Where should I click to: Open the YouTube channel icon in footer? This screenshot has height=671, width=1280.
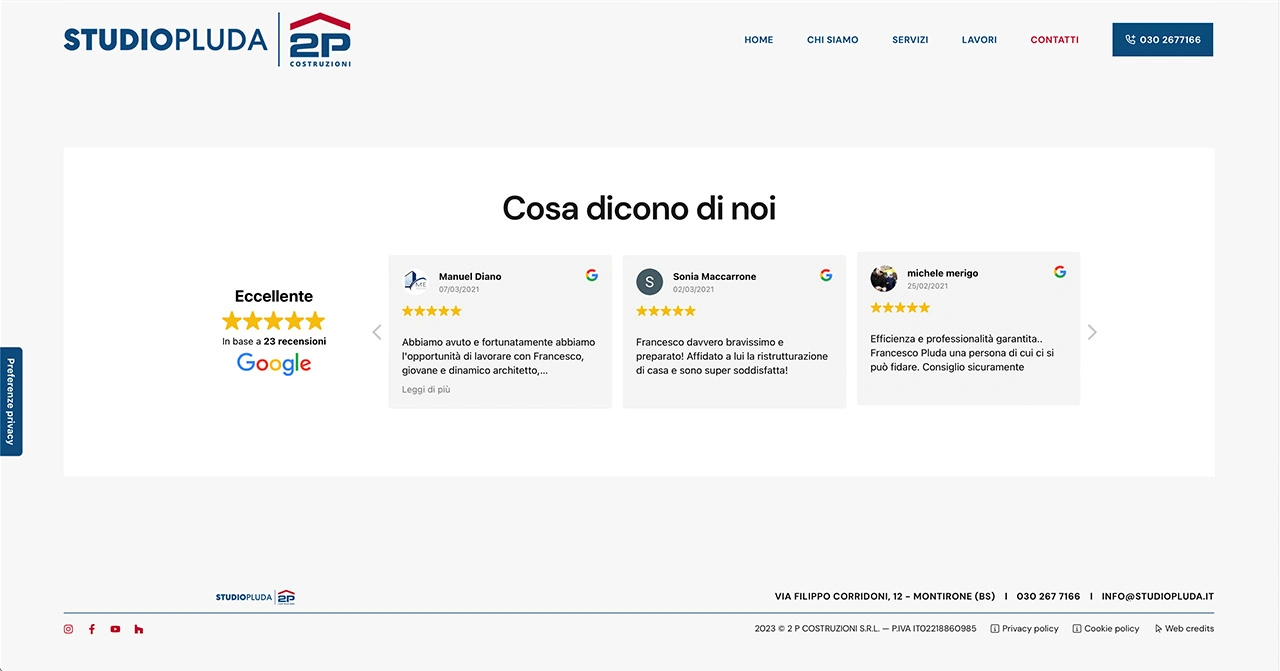coord(115,629)
